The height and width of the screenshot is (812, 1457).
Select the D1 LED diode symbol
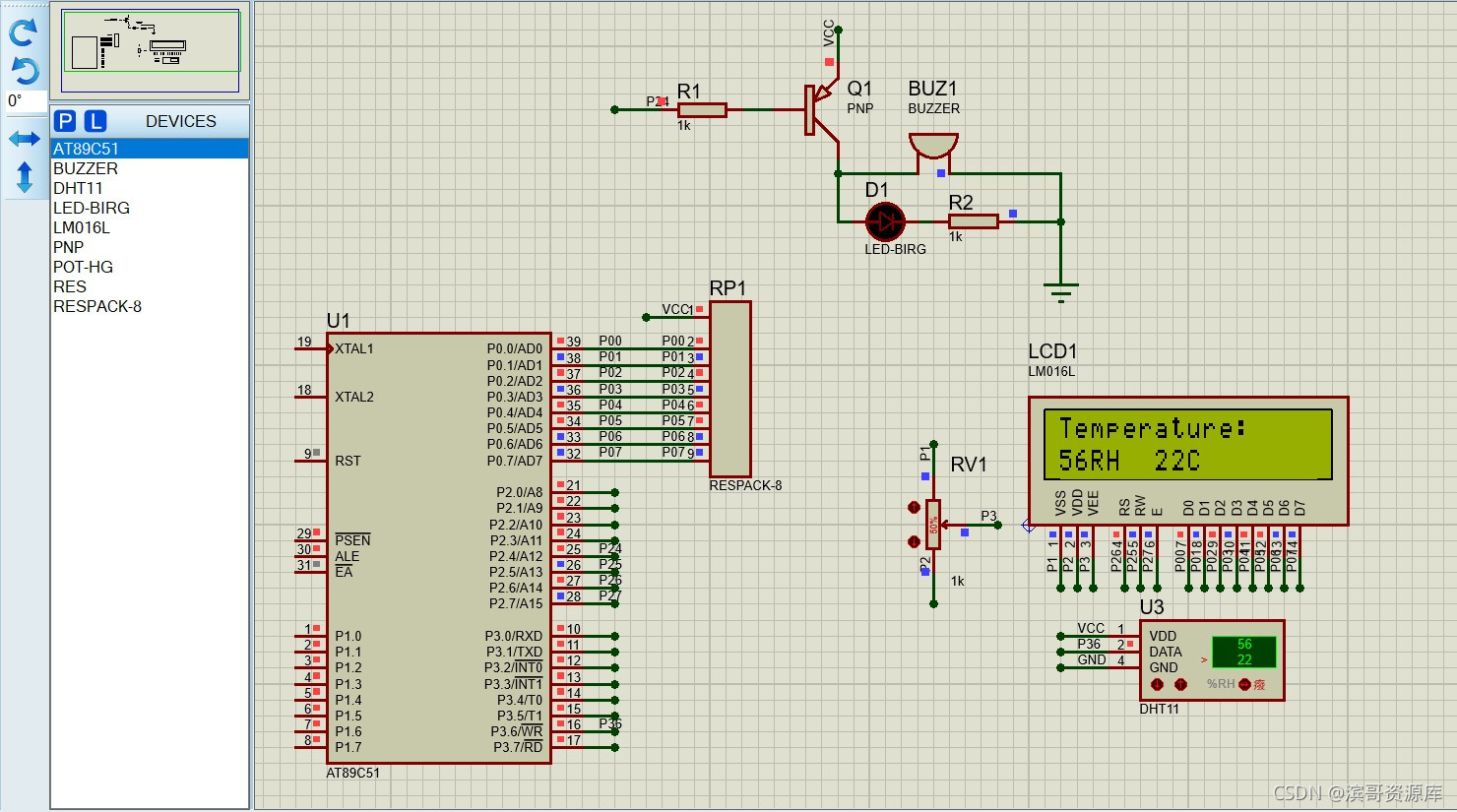click(x=885, y=221)
